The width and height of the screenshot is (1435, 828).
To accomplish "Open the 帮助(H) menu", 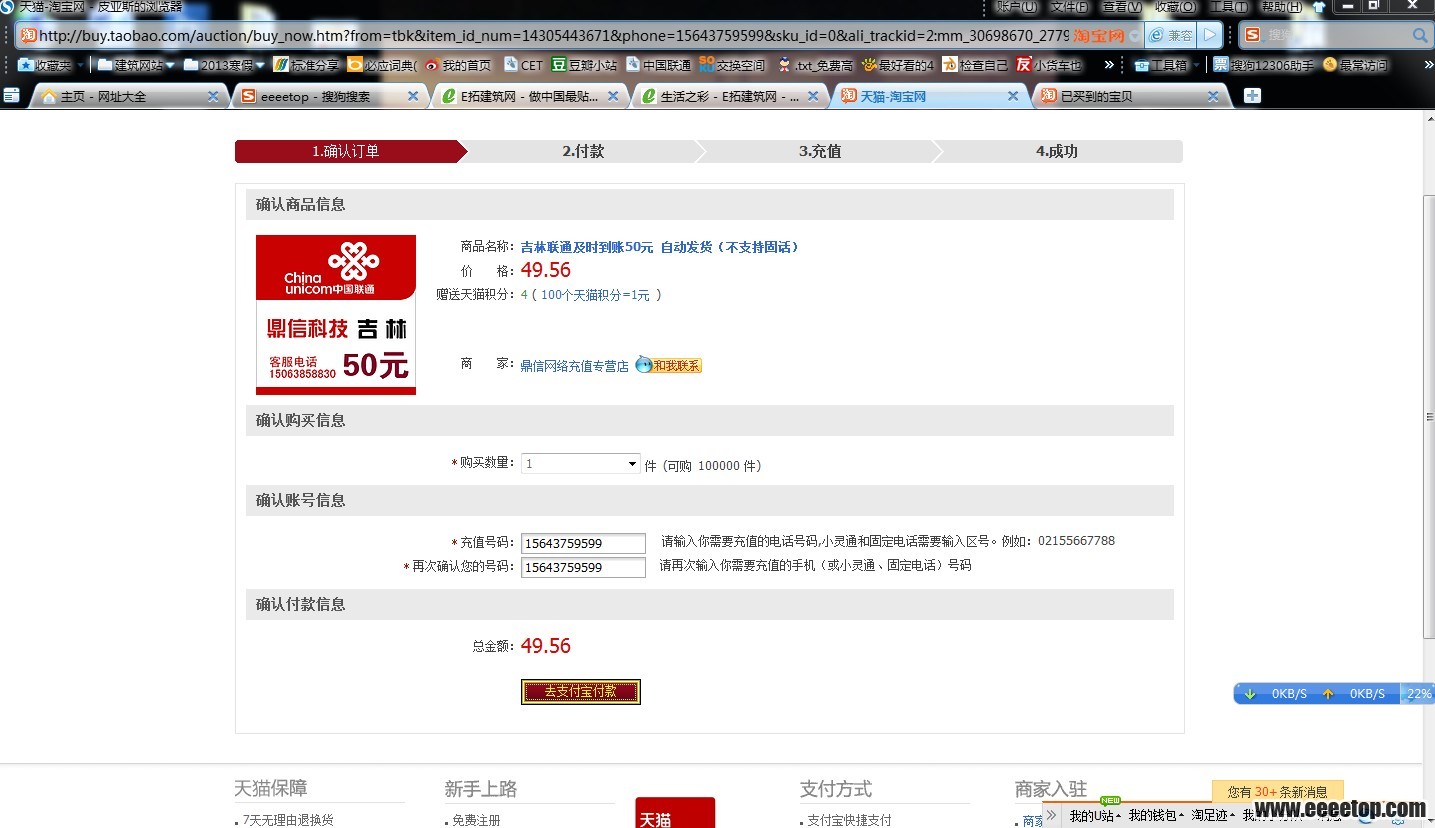I will point(1281,6).
